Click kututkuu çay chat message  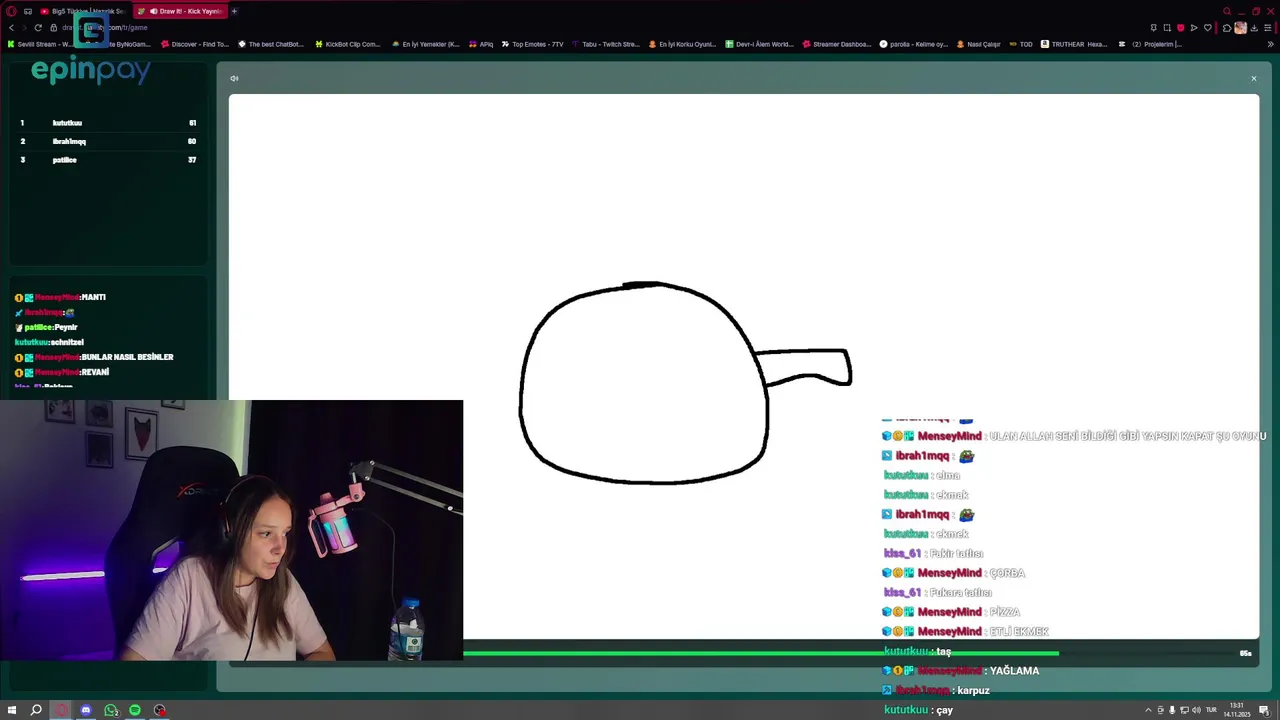919,710
